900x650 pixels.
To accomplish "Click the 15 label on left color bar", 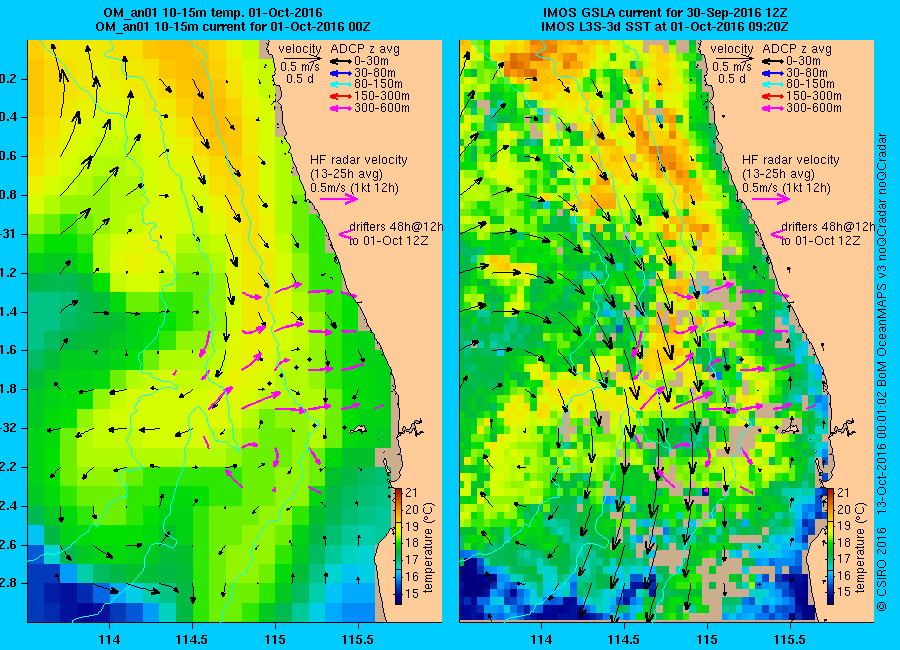I will 412,594.
